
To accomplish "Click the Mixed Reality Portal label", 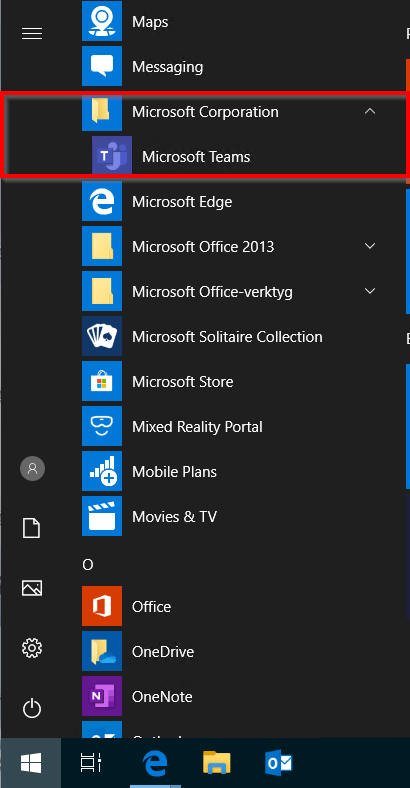I will tap(197, 427).
